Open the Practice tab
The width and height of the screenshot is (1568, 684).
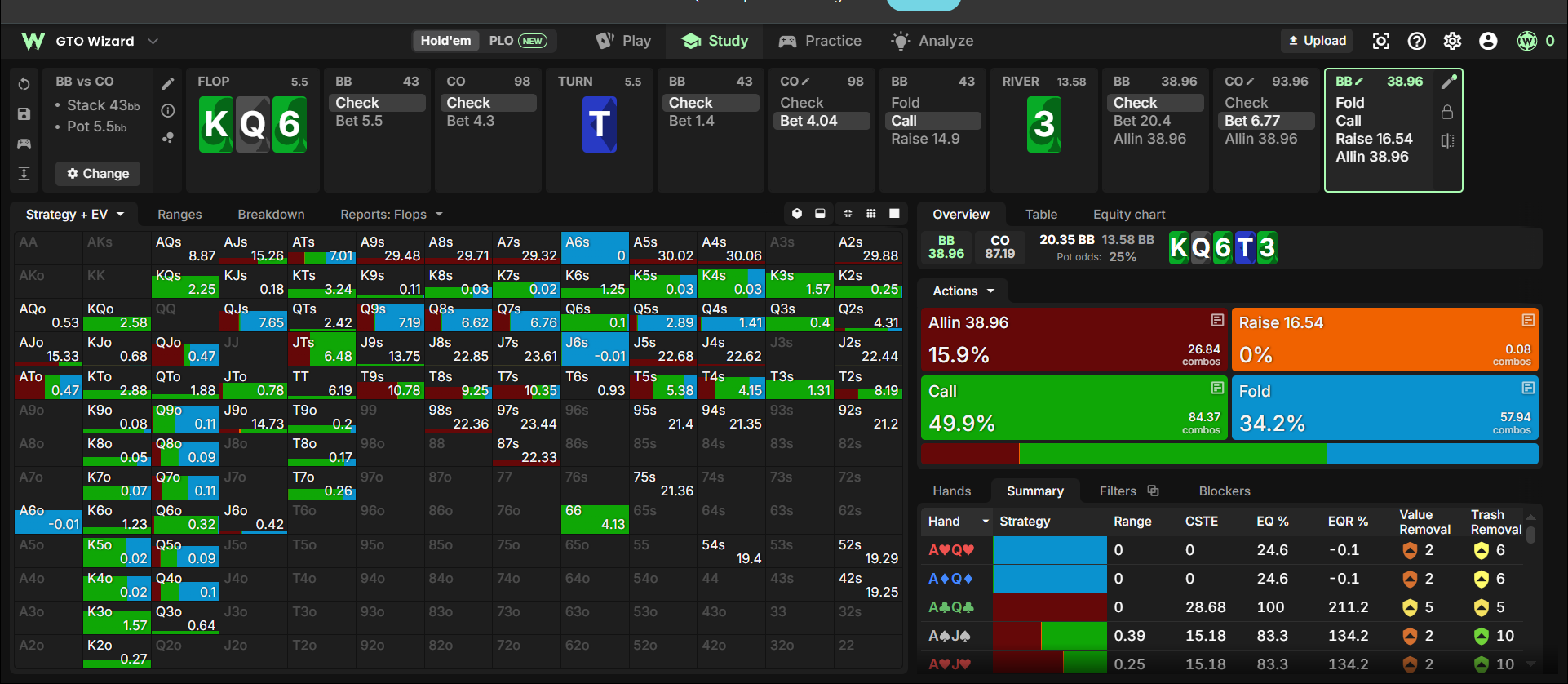[x=820, y=41]
